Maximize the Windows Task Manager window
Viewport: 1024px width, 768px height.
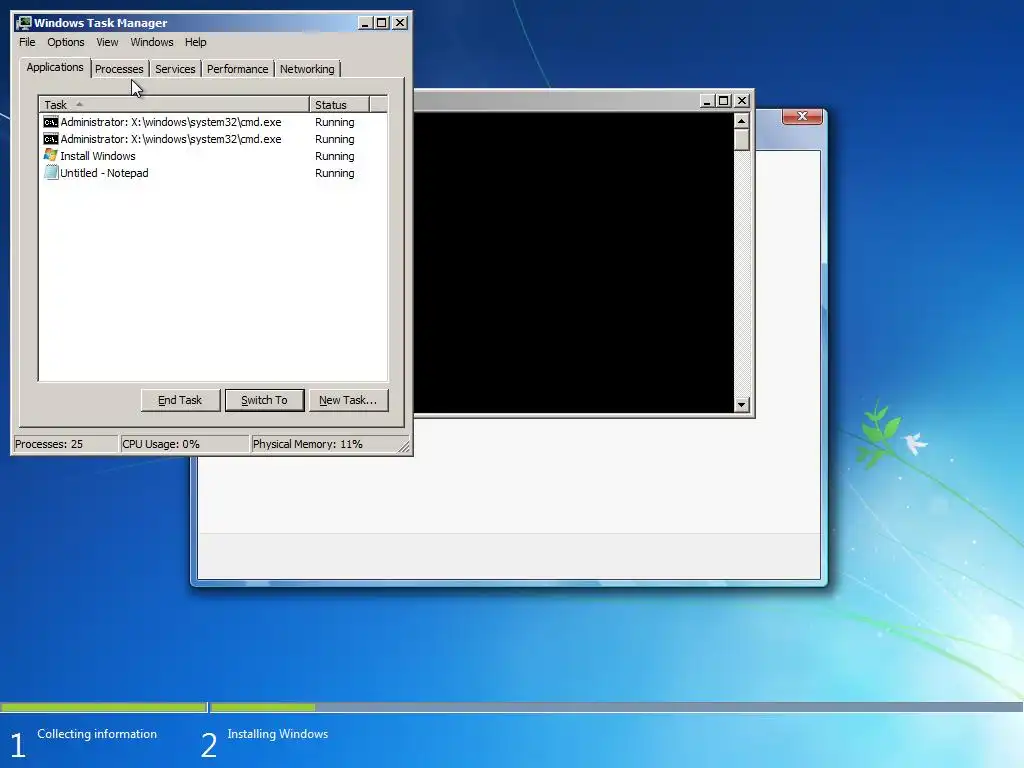tap(382, 23)
